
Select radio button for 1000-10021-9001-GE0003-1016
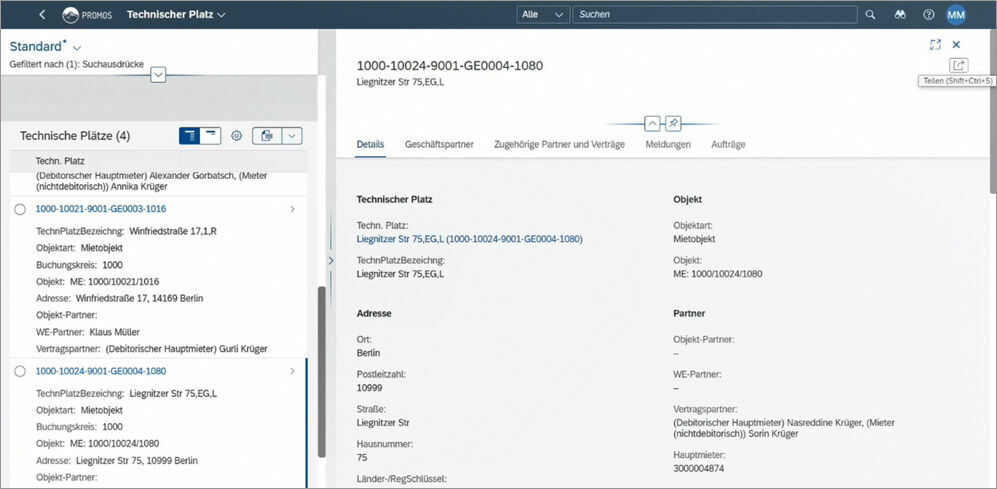20,209
